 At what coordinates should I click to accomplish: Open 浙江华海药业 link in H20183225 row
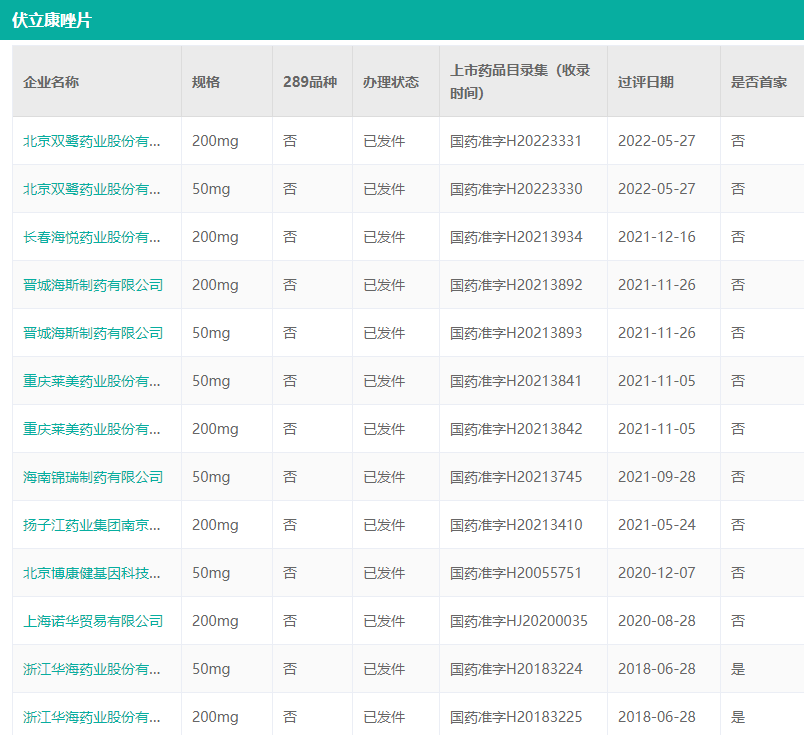point(92,717)
